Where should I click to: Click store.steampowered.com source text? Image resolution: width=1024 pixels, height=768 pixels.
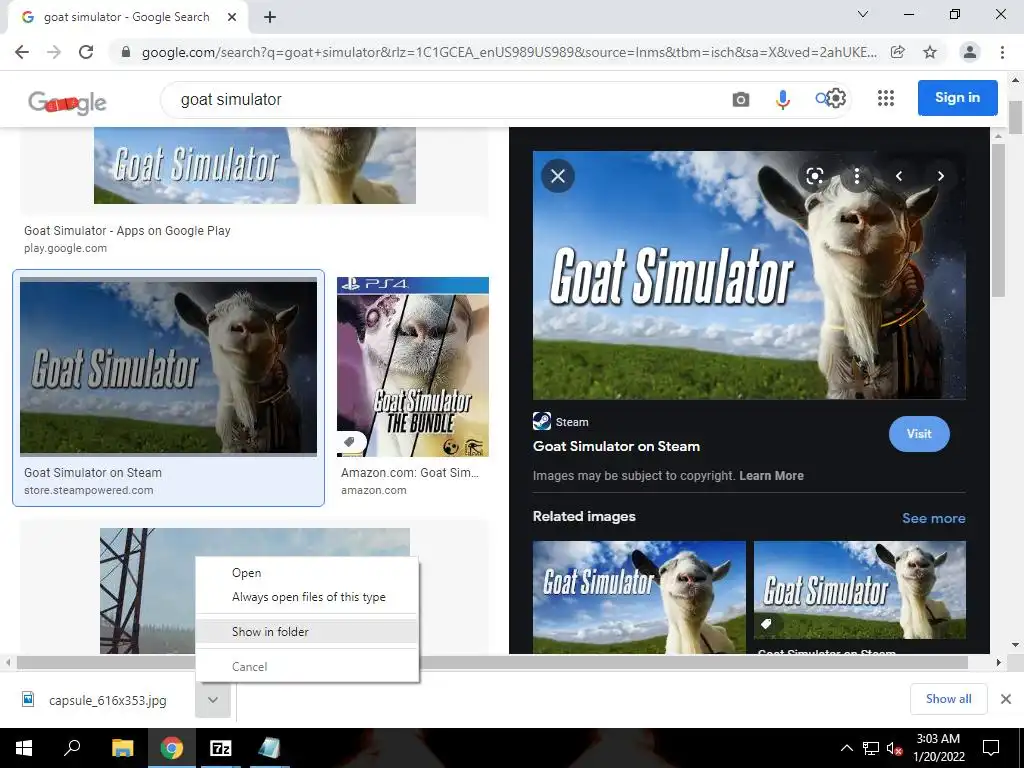pos(89,490)
